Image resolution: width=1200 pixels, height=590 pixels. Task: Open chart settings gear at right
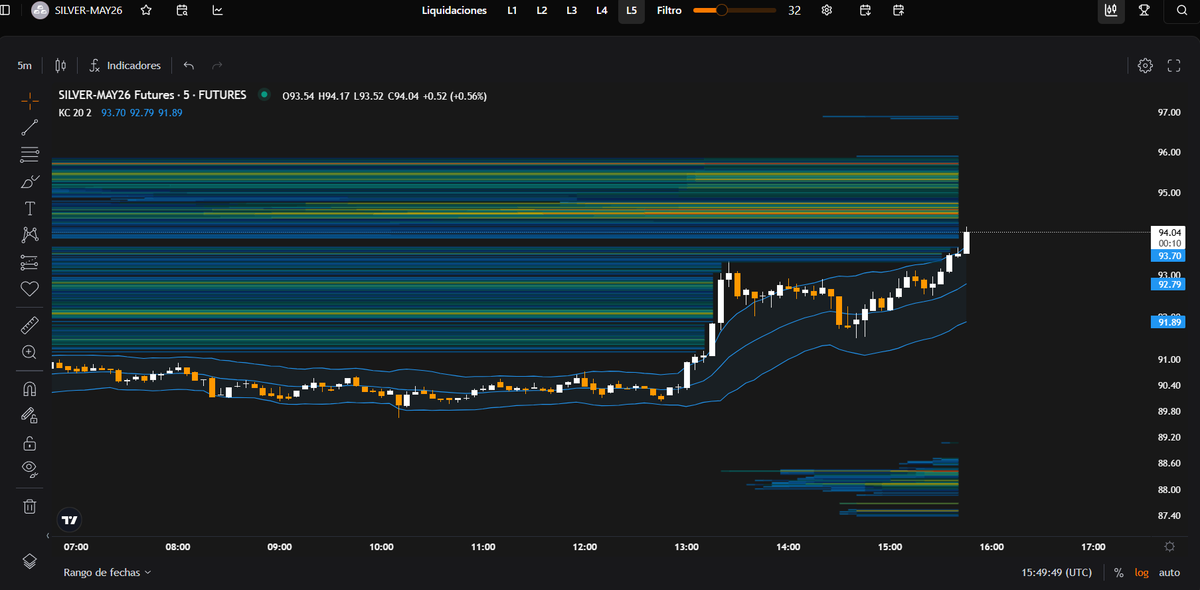click(x=1146, y=65)
